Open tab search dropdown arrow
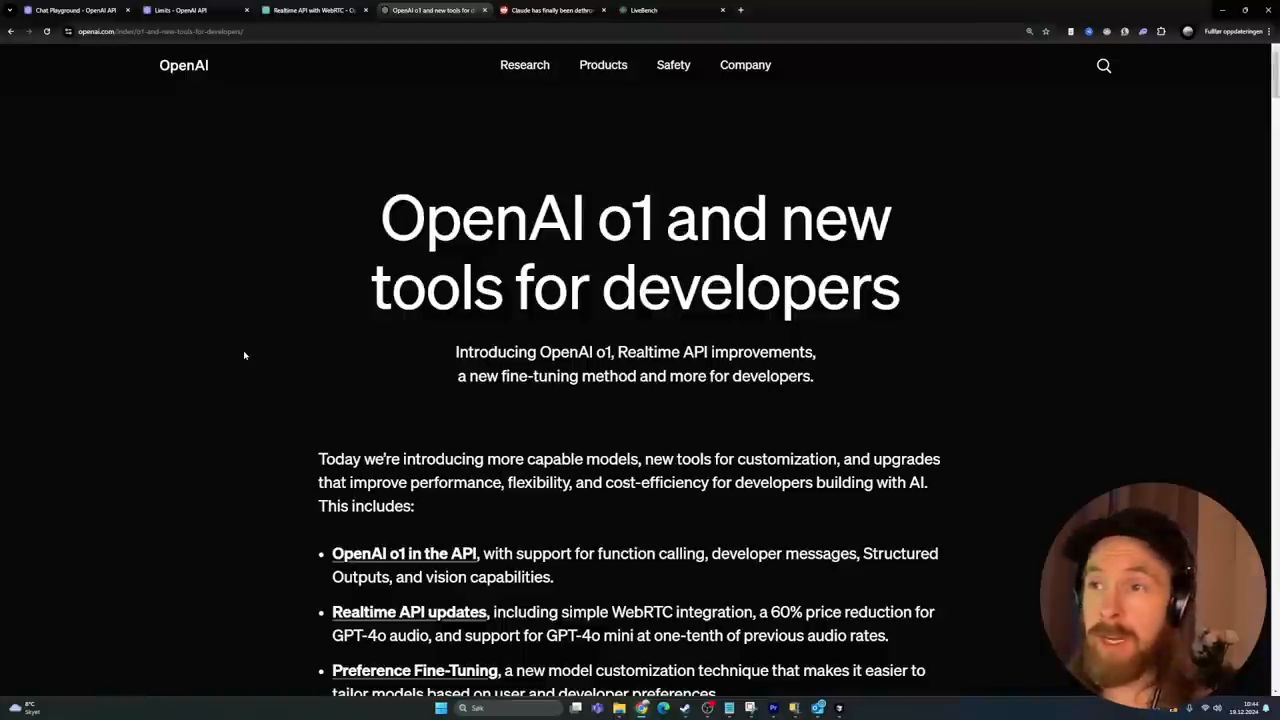1280x720 pixels. (x=10, y=10)
